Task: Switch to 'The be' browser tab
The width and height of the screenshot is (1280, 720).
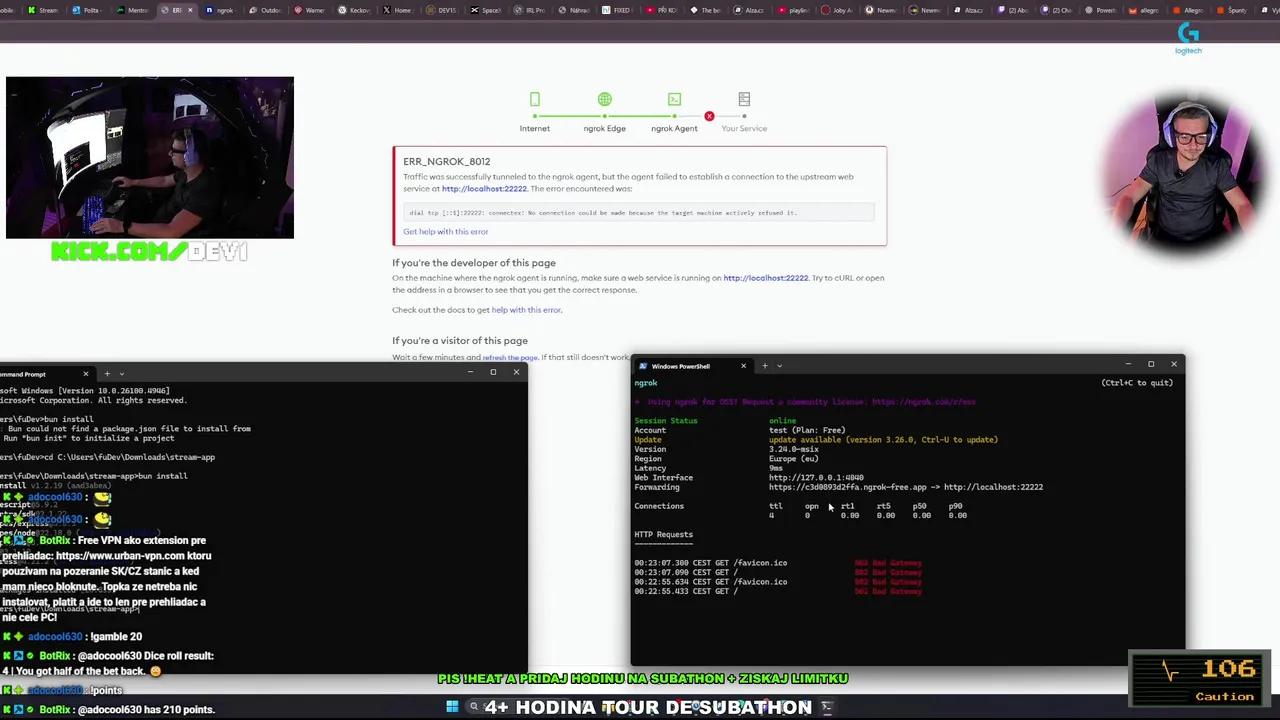Action: tap(708, 10)
